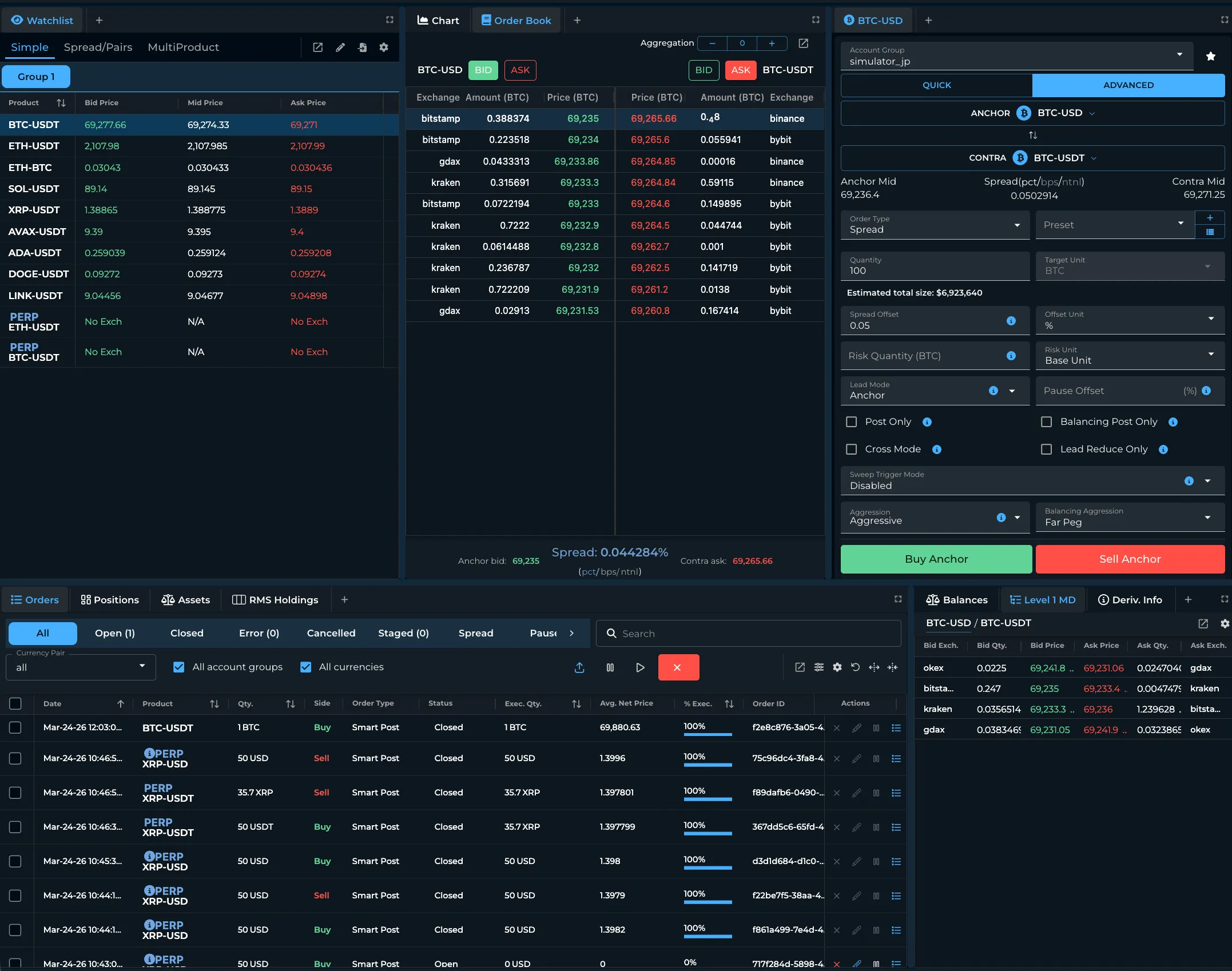Open CONTRA BTC-USDT product dropdown

1032,158
